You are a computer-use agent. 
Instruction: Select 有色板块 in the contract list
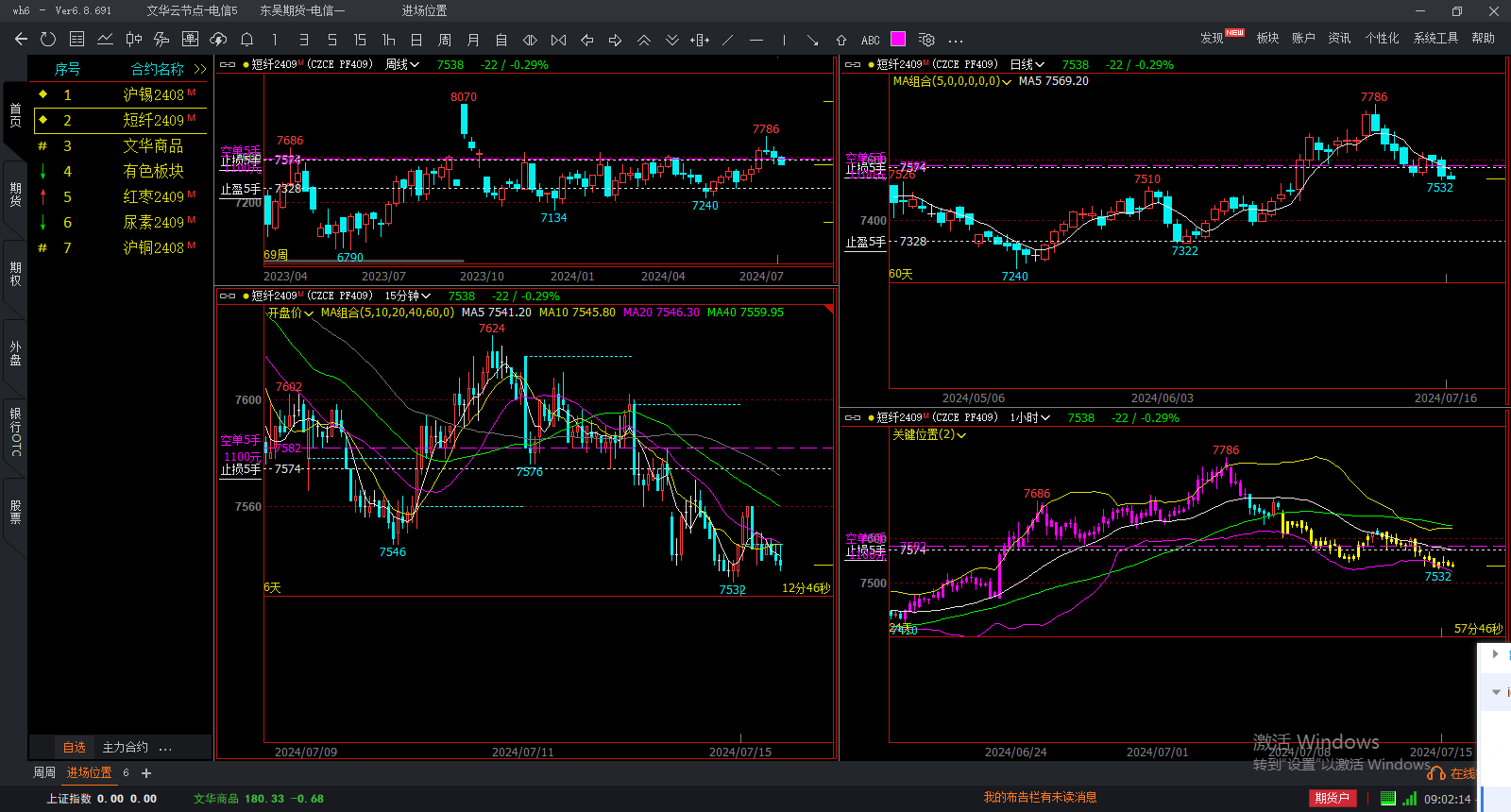120,171
